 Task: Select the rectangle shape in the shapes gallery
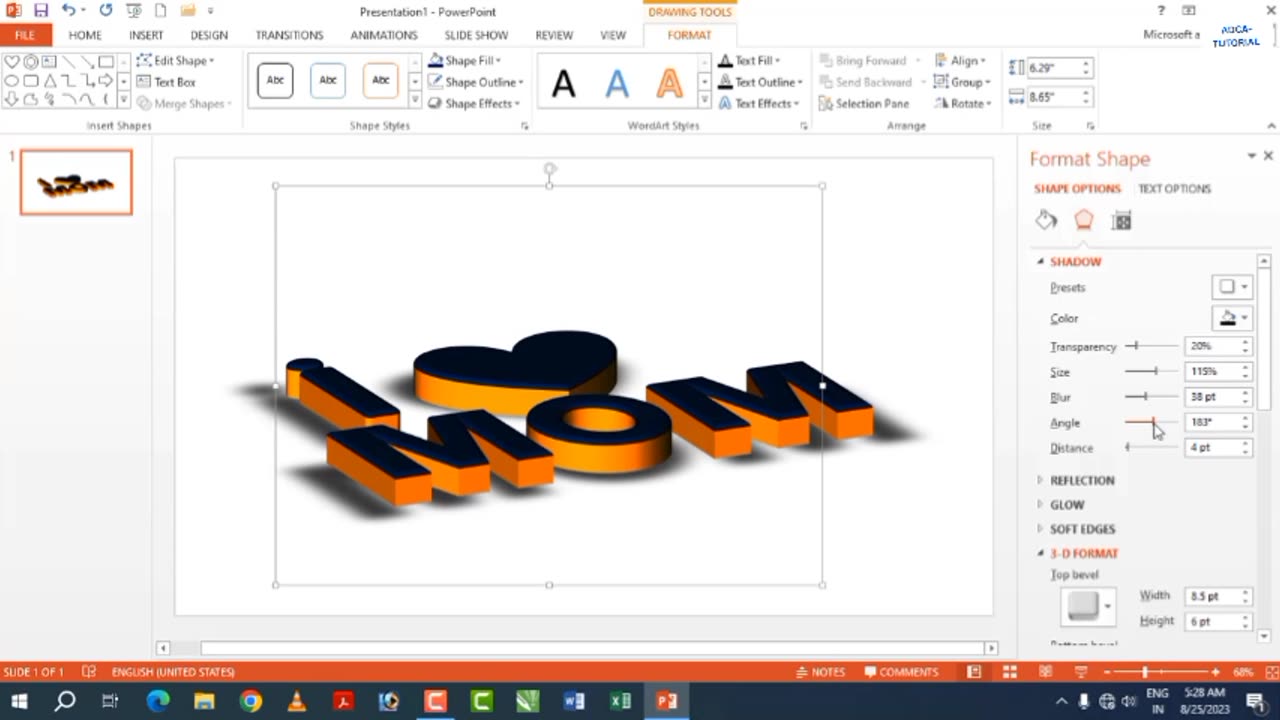point(105,62)
